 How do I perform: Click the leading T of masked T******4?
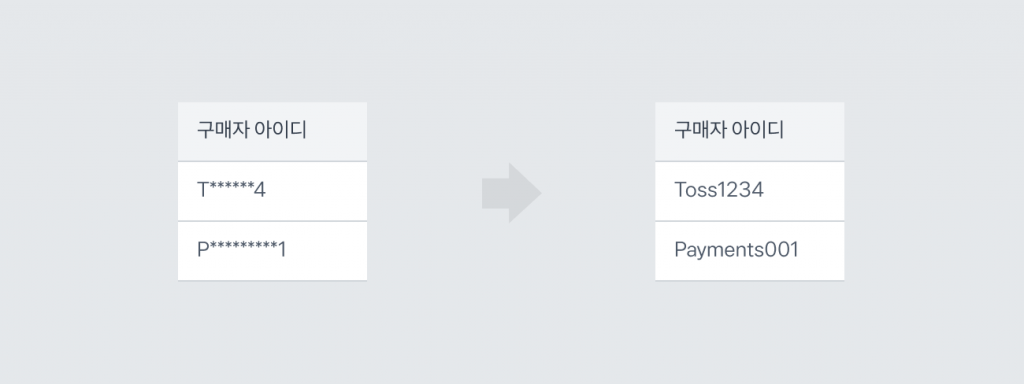tap(202, 191)
